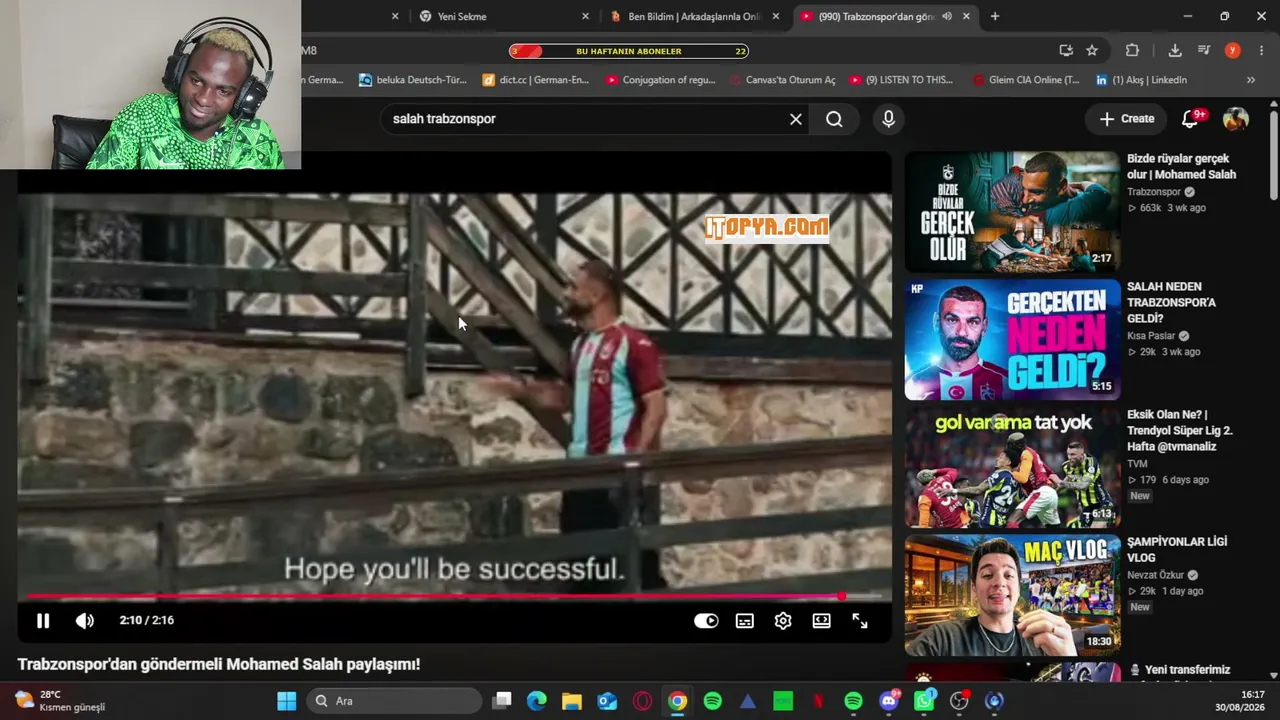Click the YouTube search magnifier button
The image size is (1280, 720).
834,119
